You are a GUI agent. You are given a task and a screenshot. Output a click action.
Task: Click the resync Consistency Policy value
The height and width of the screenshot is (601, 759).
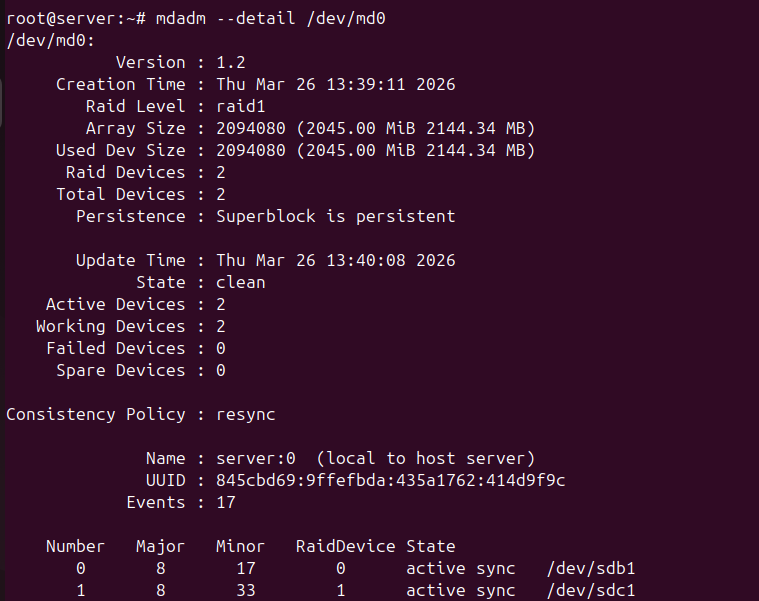click(246, 414)
